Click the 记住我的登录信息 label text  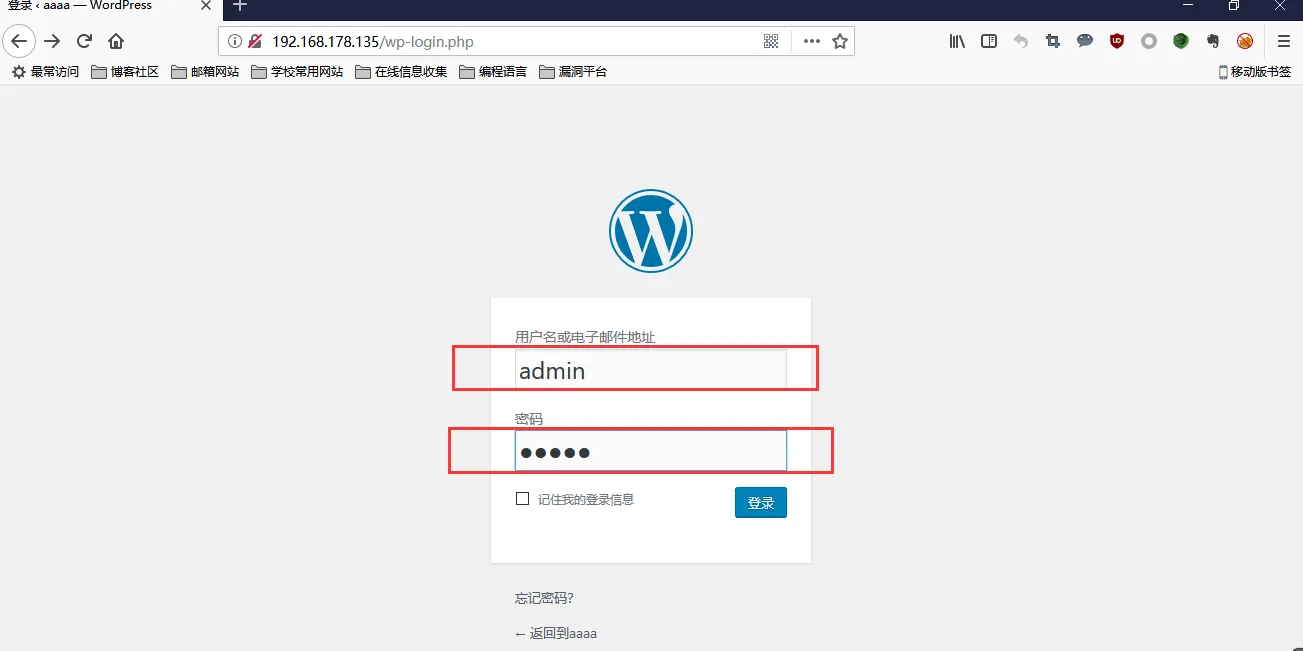[x=586, y=499]
